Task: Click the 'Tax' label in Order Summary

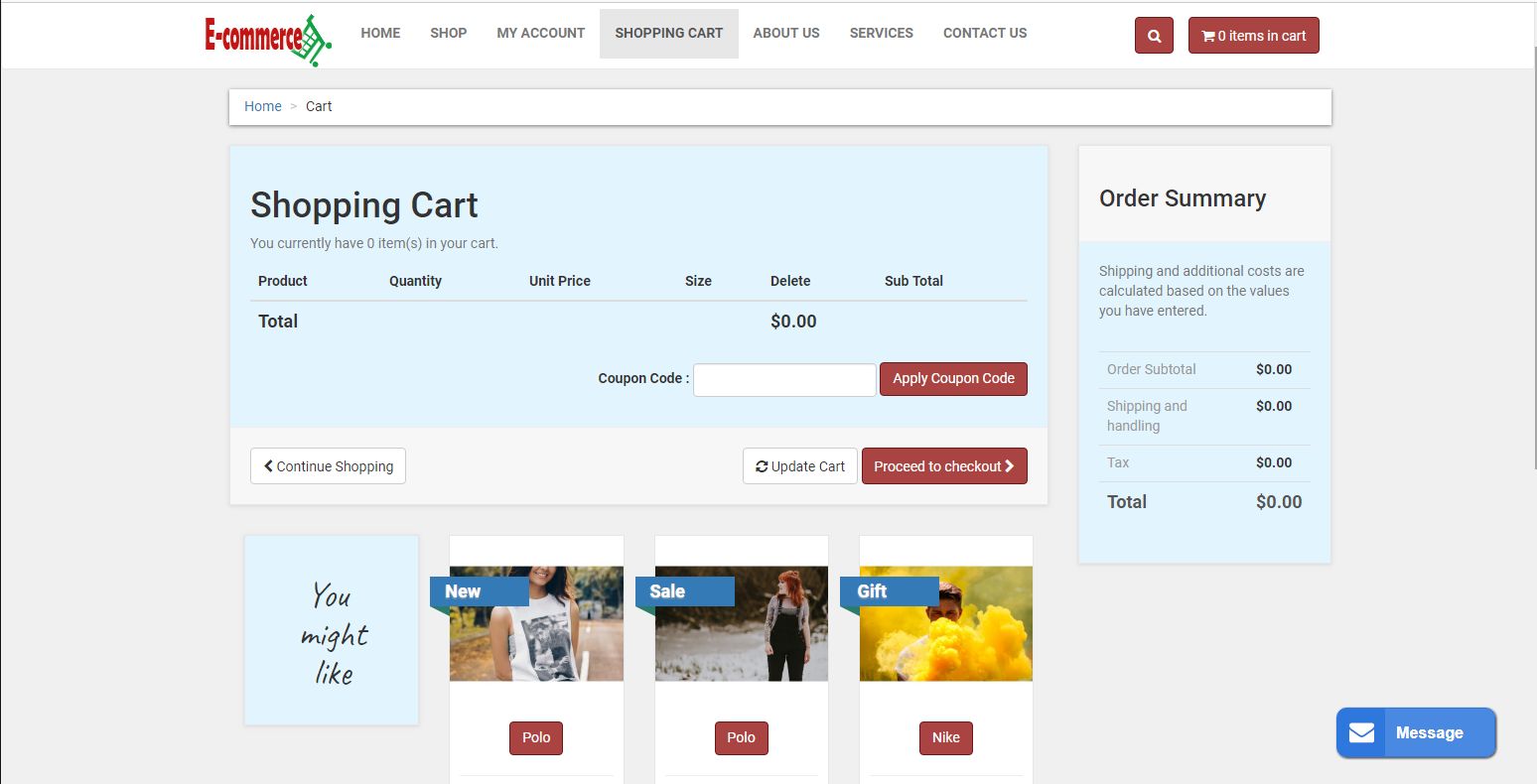Action: point(1118,462)
